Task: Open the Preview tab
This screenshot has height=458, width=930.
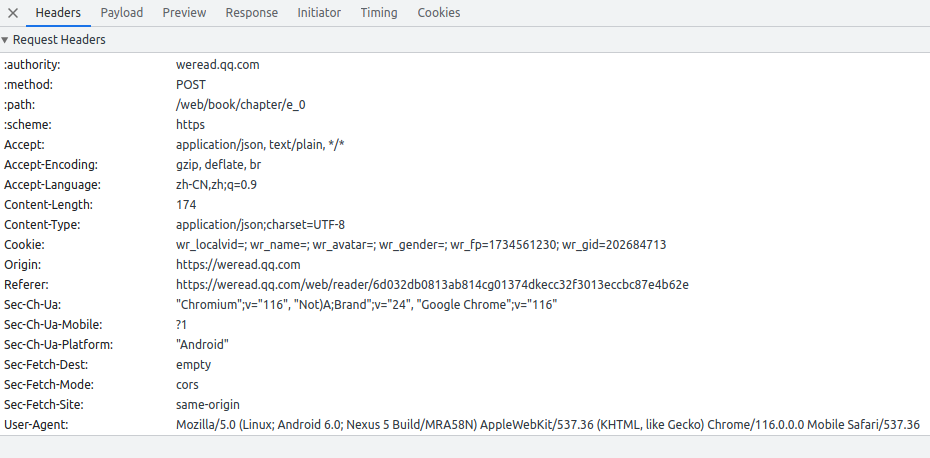Action: (184, 13)
